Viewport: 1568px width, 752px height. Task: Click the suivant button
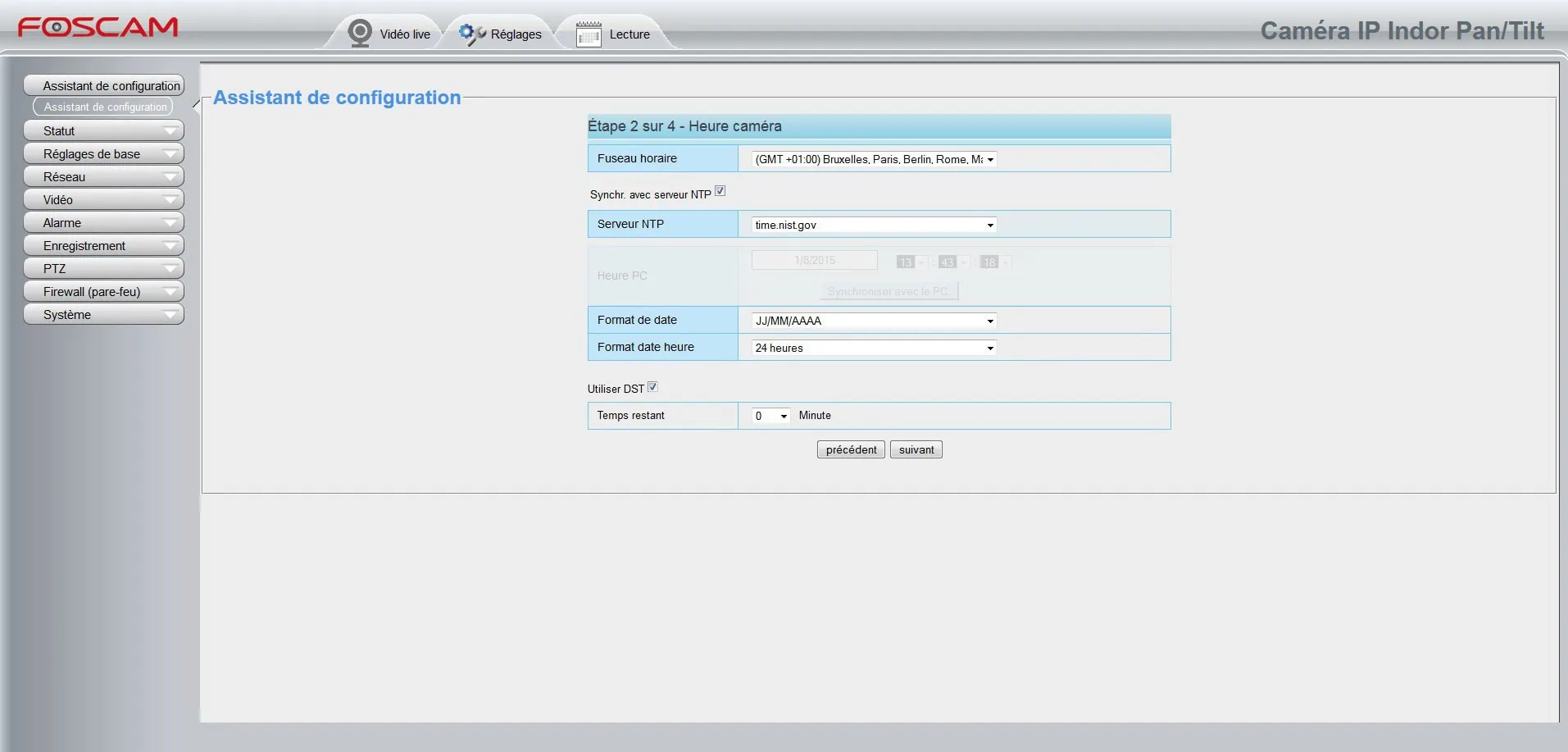pyautogui.click(x=916, y=449)
